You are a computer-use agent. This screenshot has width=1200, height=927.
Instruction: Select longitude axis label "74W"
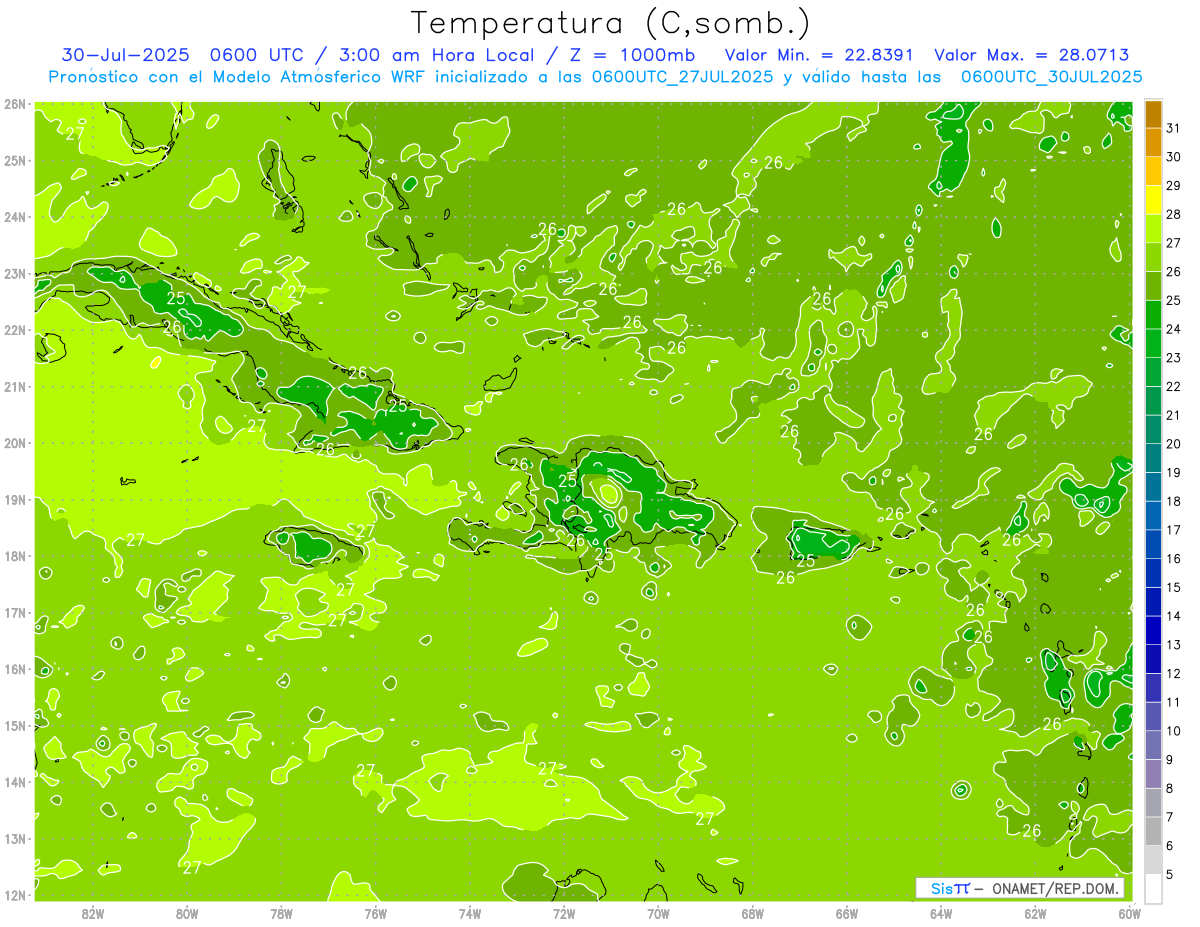(x=470, y=914)
